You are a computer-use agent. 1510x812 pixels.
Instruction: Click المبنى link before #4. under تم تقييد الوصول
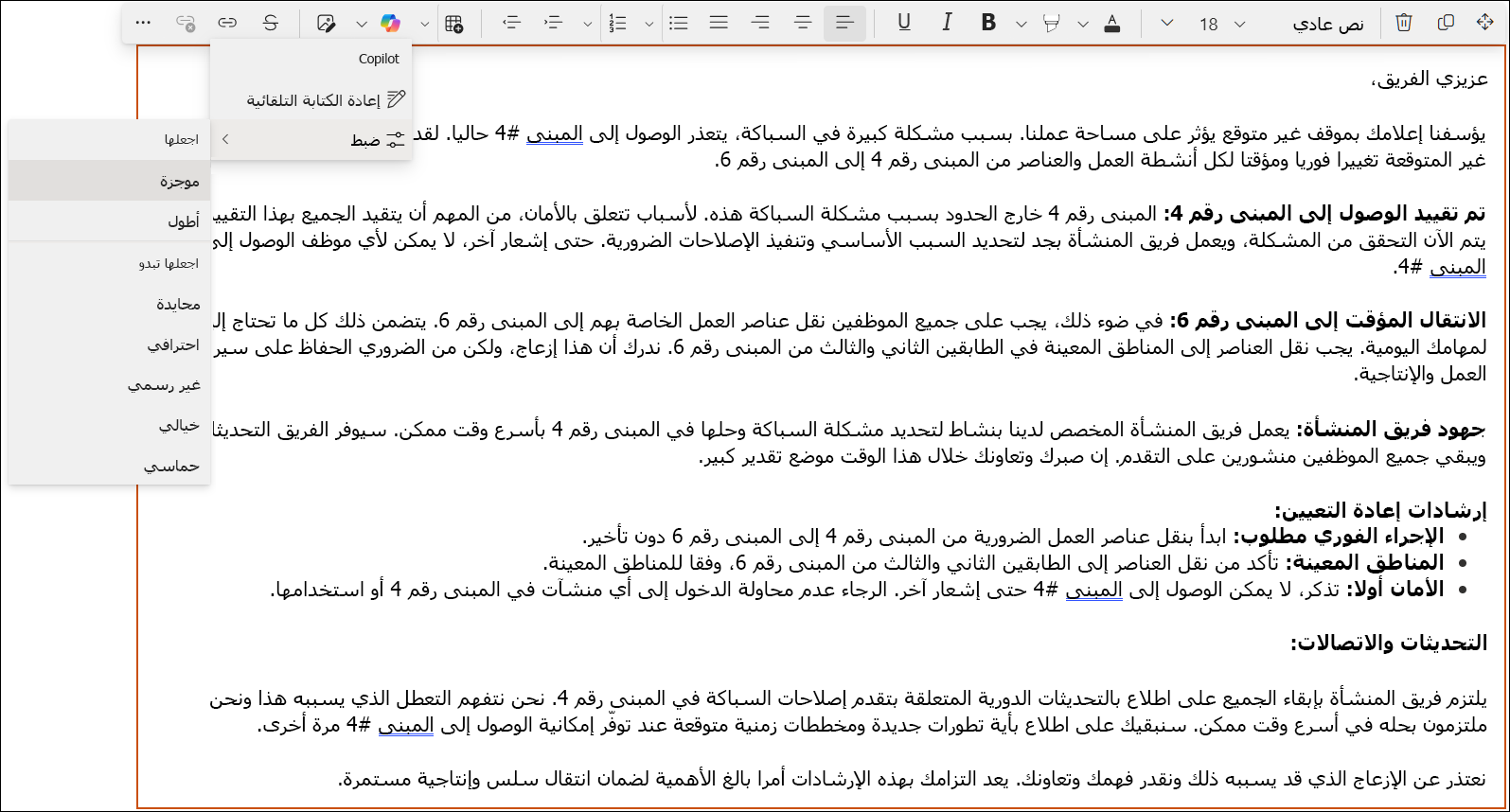click(1458, 267)
